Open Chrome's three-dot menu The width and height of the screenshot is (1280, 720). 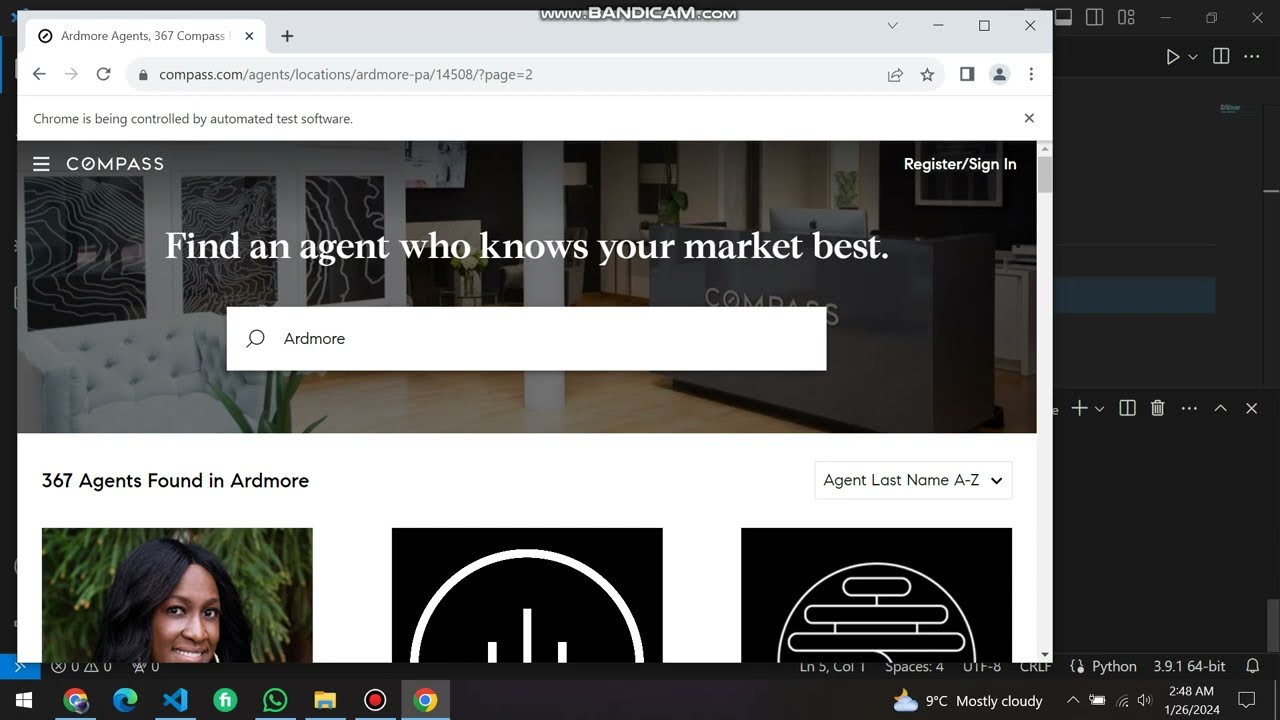pyautogui.click(x=1031, y=74)
